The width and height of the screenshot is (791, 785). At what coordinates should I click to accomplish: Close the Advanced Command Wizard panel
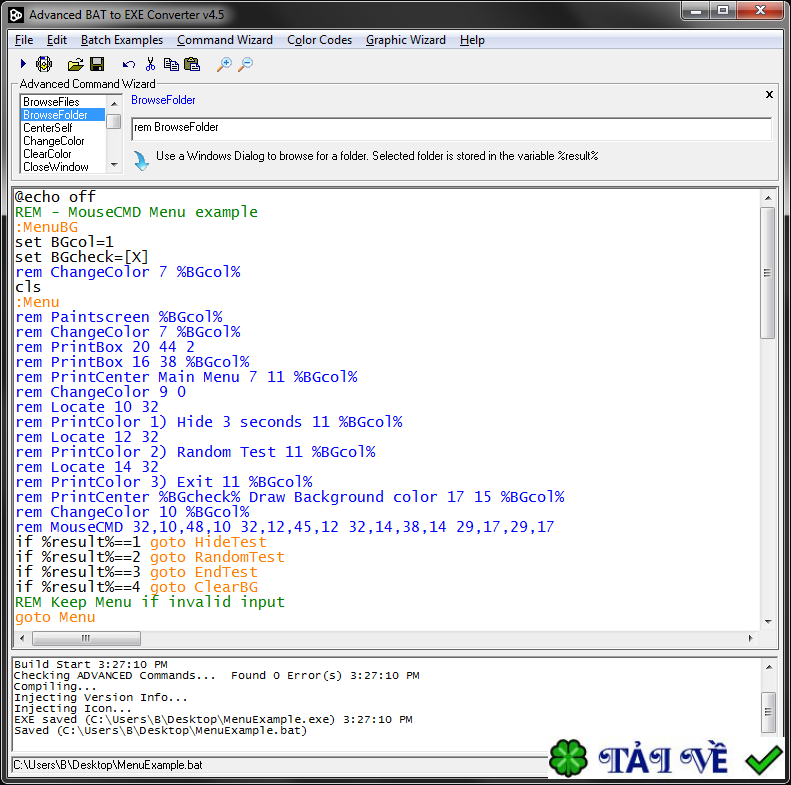[769, 94]
